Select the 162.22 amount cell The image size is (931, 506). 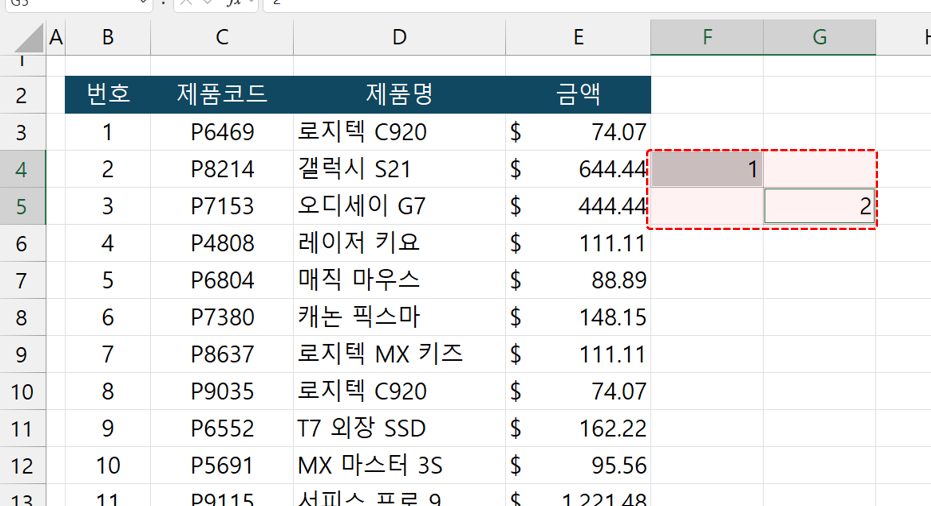coord(578,429)
